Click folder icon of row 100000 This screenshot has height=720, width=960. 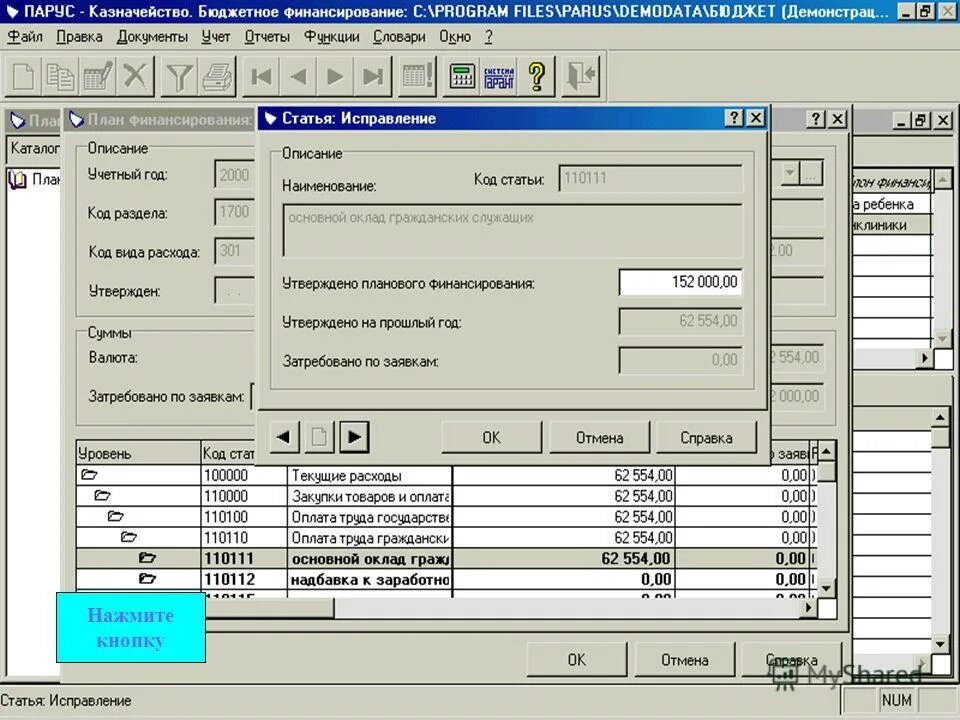89,474
